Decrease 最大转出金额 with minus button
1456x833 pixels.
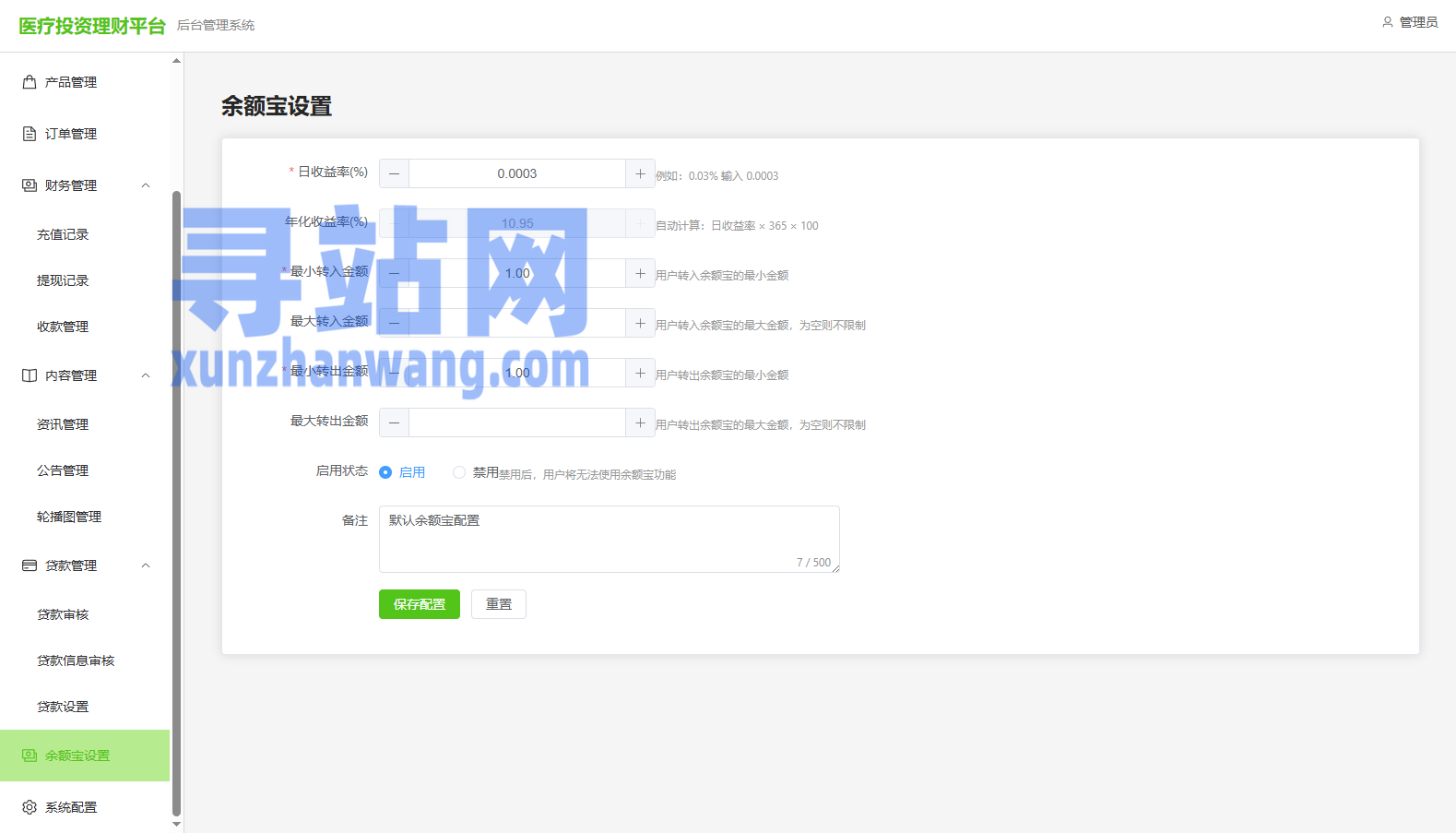(x=394, y=422)
